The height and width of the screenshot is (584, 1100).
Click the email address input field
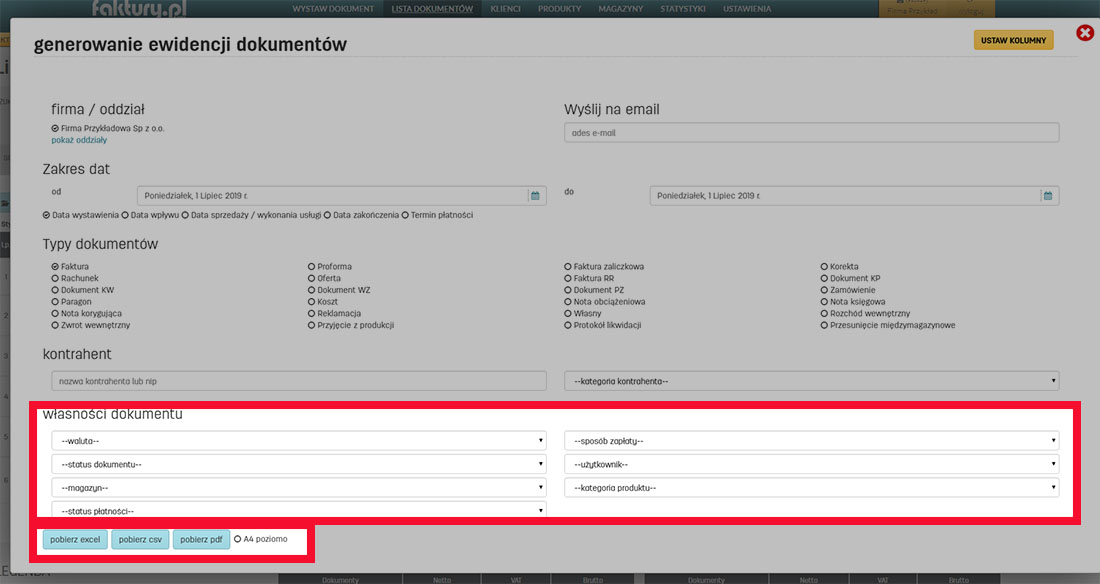811,132
